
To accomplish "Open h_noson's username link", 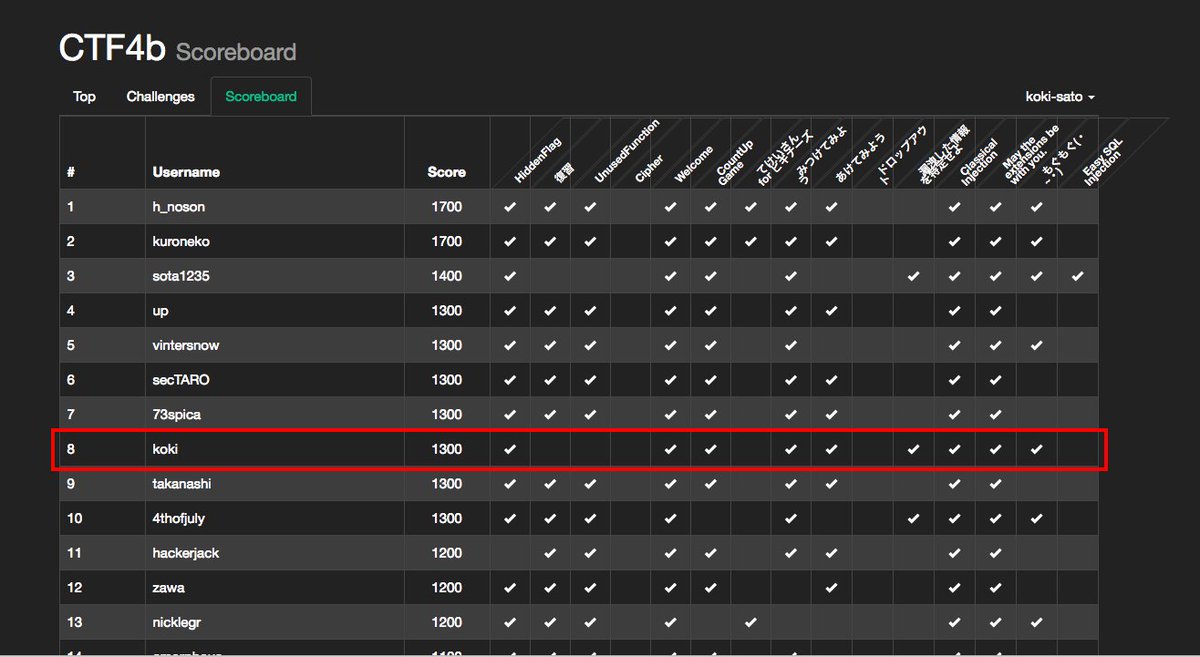I will [x=180, y=207].
